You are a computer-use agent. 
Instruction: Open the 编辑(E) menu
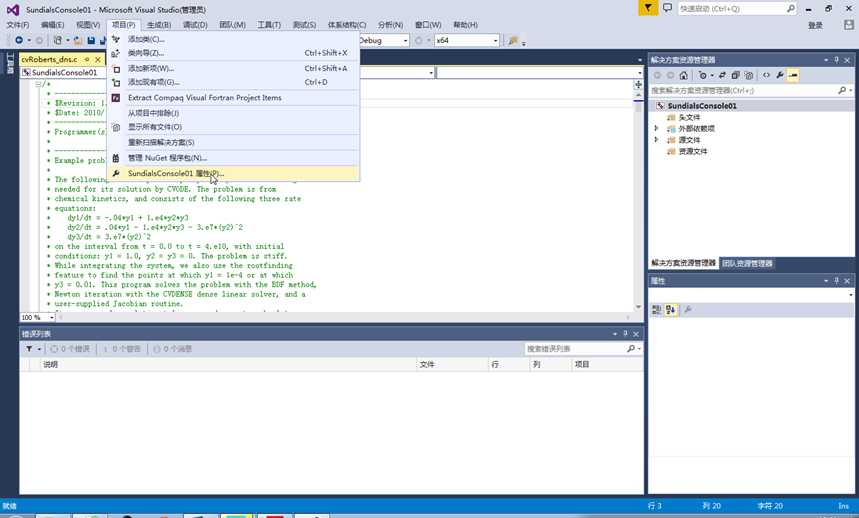coord(52,25)
